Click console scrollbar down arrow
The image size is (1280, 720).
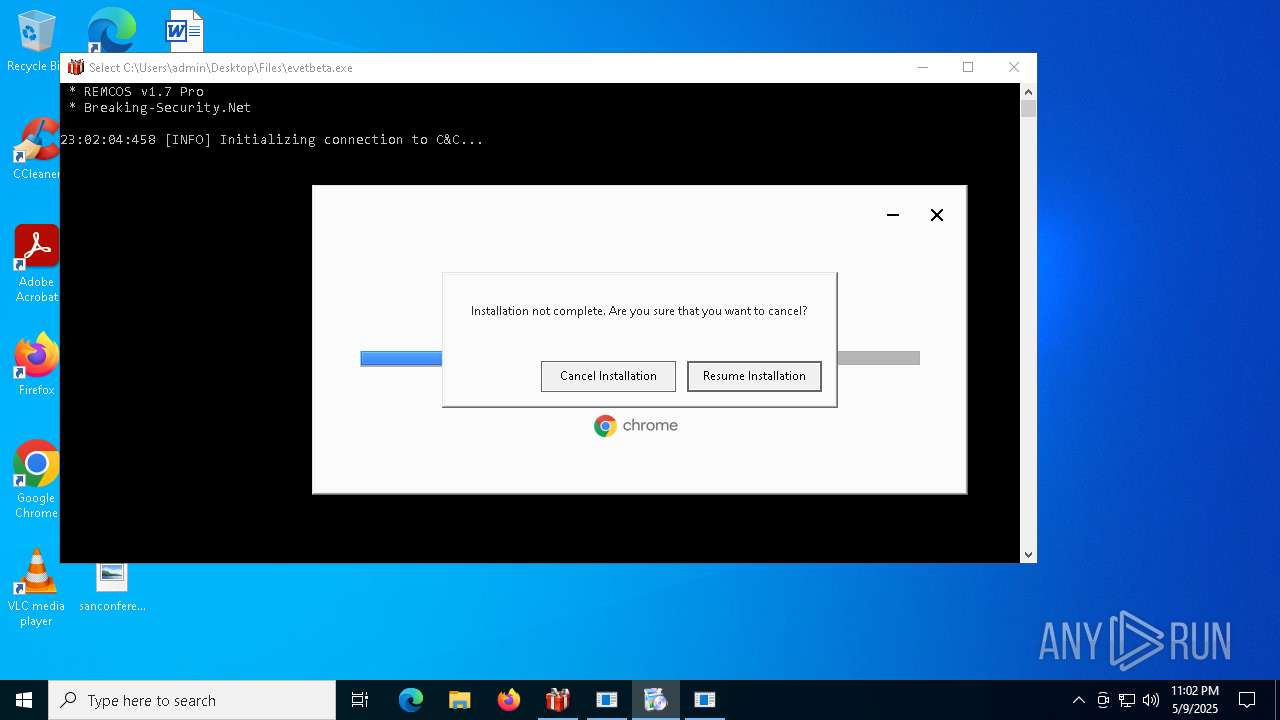click(x=1028, y=554)
